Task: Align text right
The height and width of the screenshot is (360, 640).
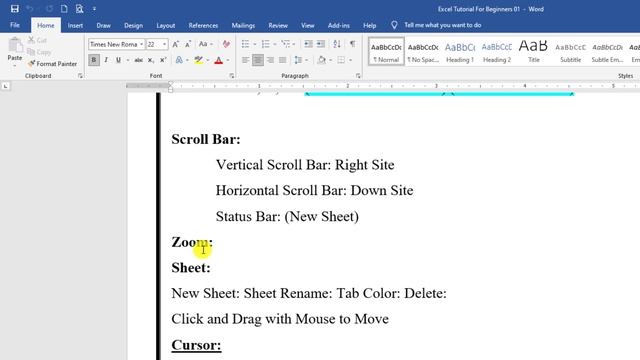Action: click(270, 60)
